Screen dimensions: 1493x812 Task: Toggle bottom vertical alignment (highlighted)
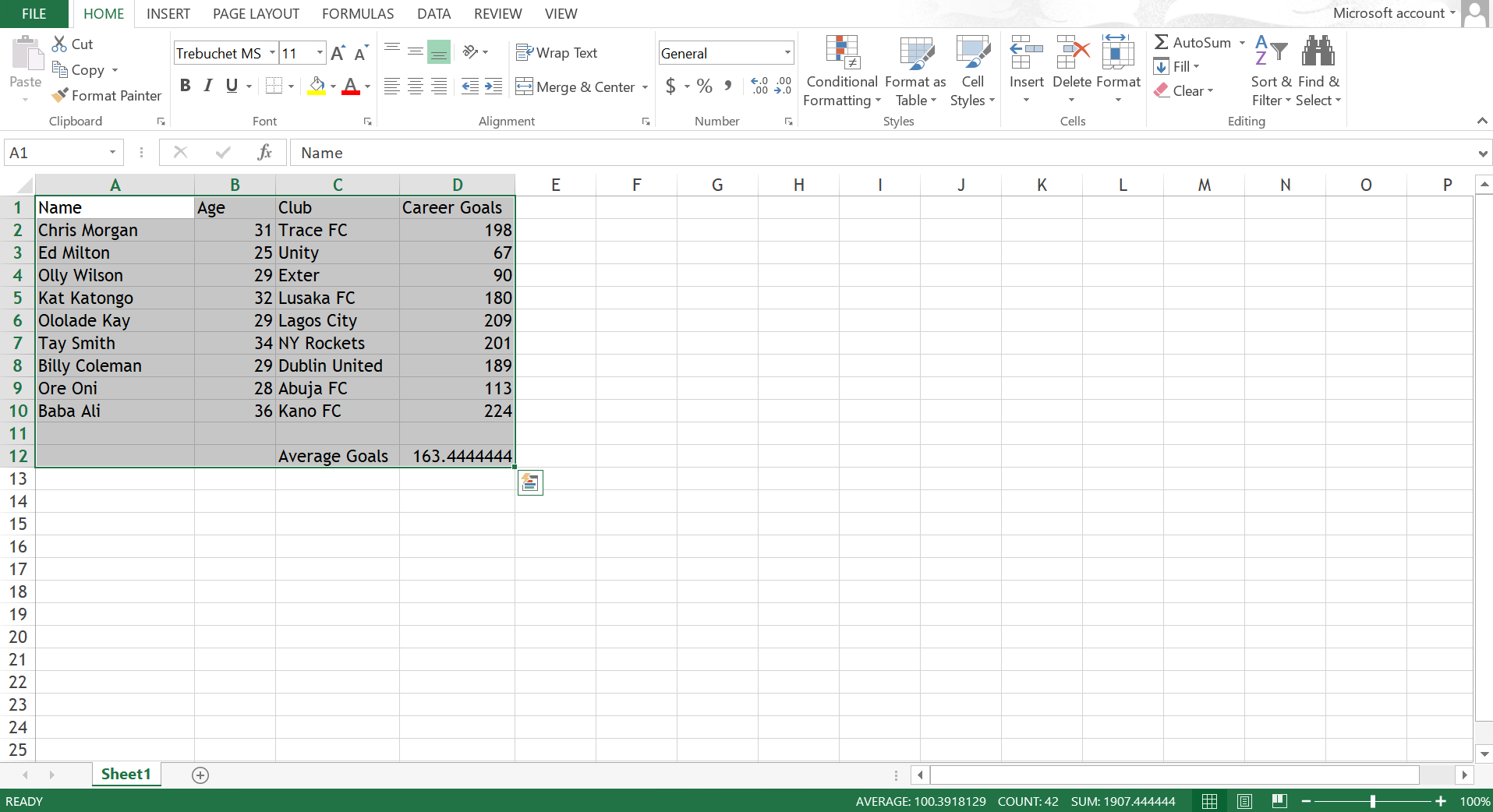(439, 52)
